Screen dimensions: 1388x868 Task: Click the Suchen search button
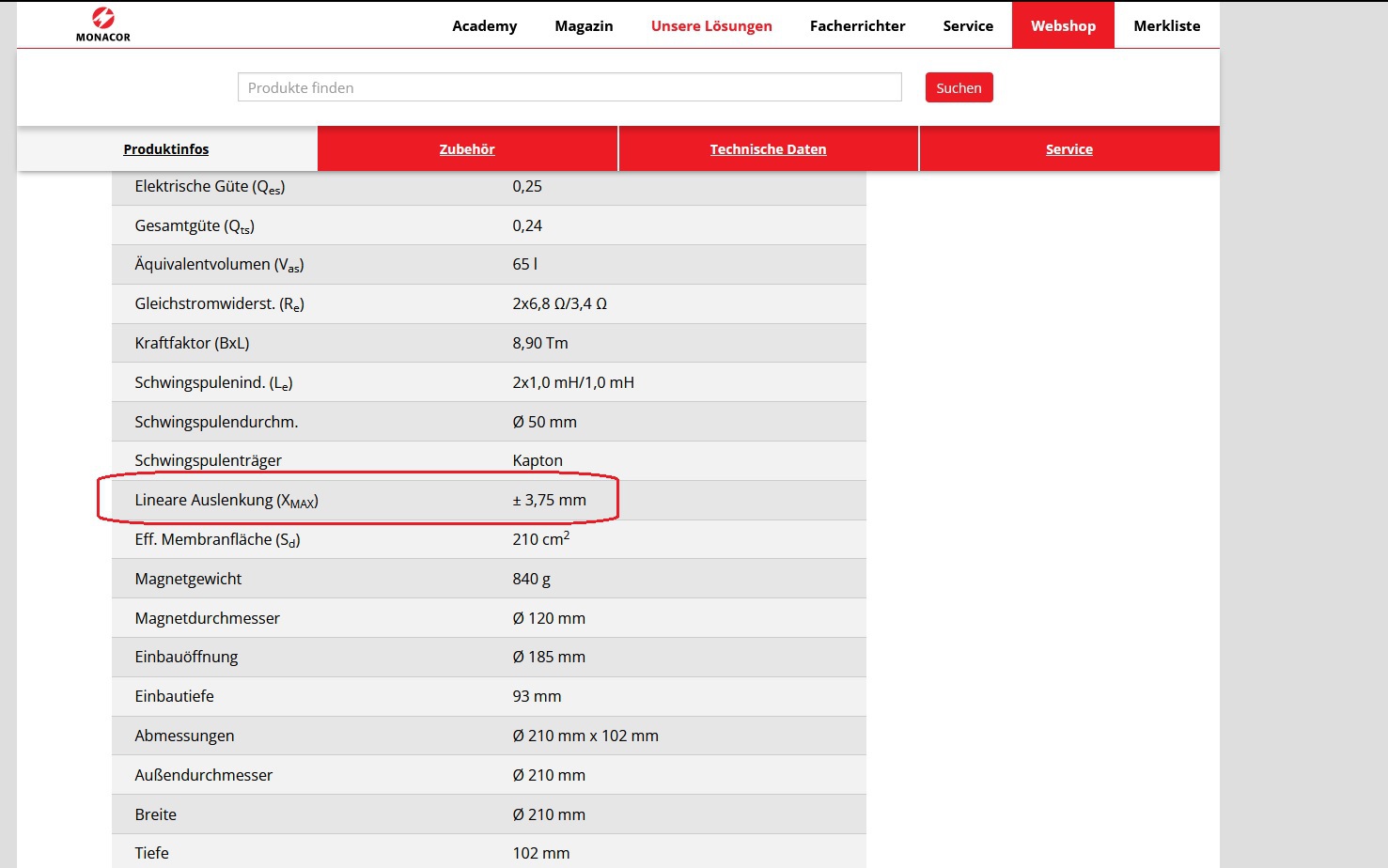tap(959, 87)
